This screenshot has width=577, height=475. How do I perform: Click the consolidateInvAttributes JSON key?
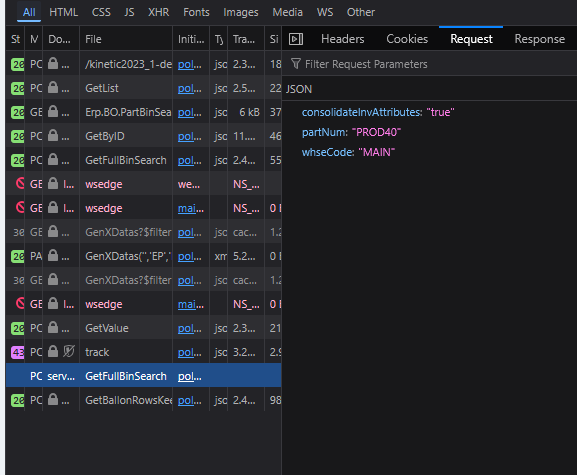362,112
